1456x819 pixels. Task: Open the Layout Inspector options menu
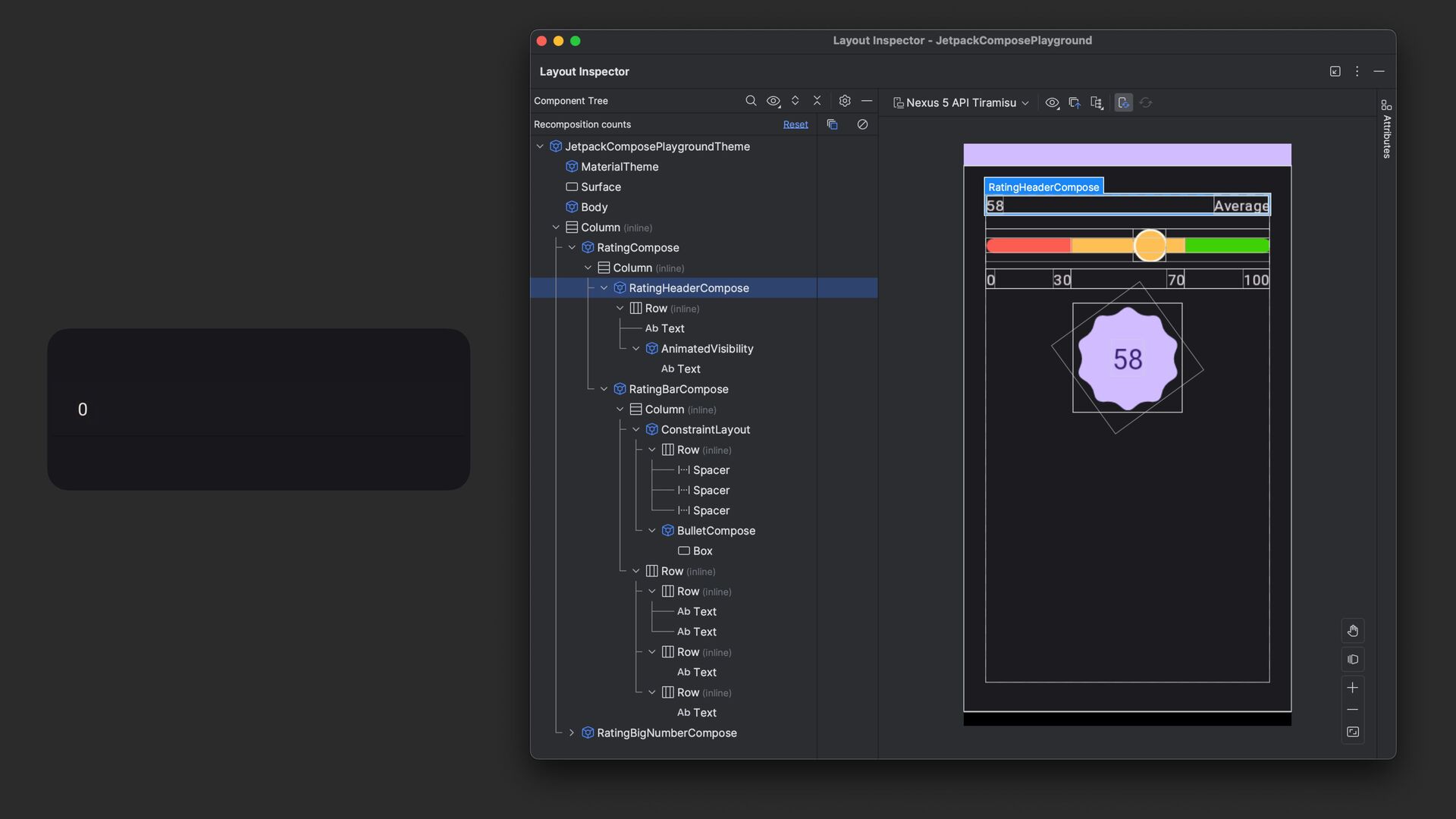1357,71
